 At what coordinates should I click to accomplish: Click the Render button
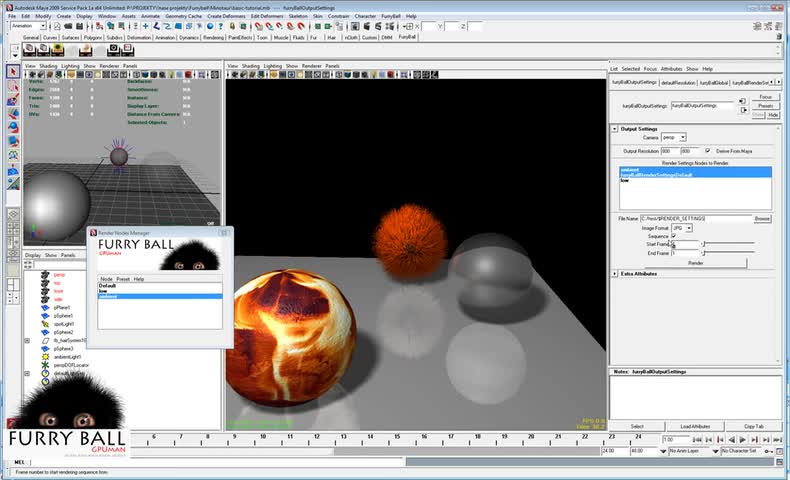[x=695, y=263]
